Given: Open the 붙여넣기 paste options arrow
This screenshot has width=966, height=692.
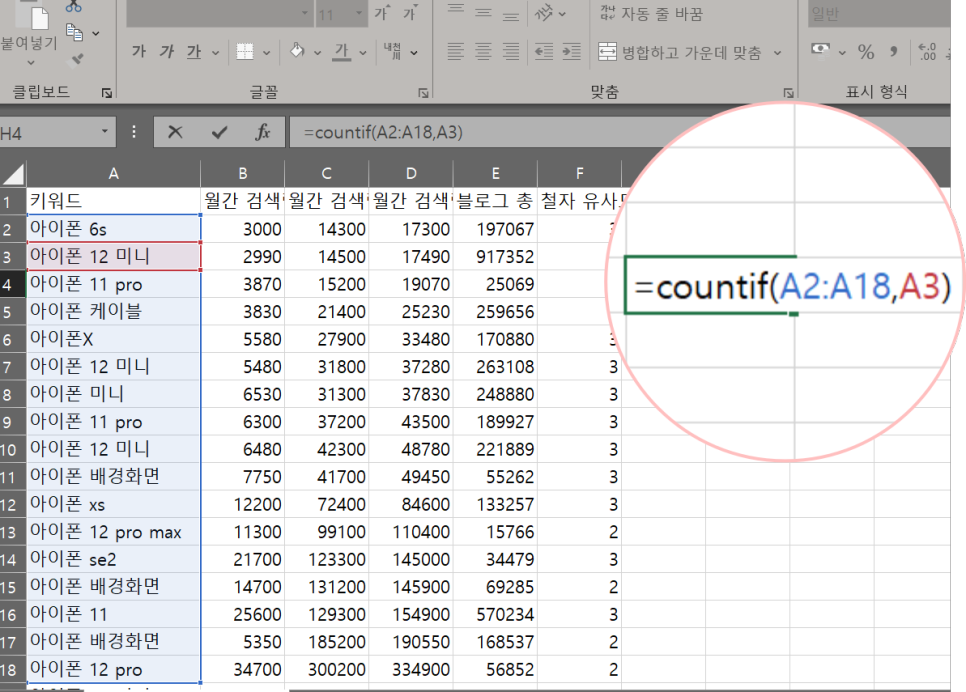Looking at the screenshot, I should pos(31,63).
